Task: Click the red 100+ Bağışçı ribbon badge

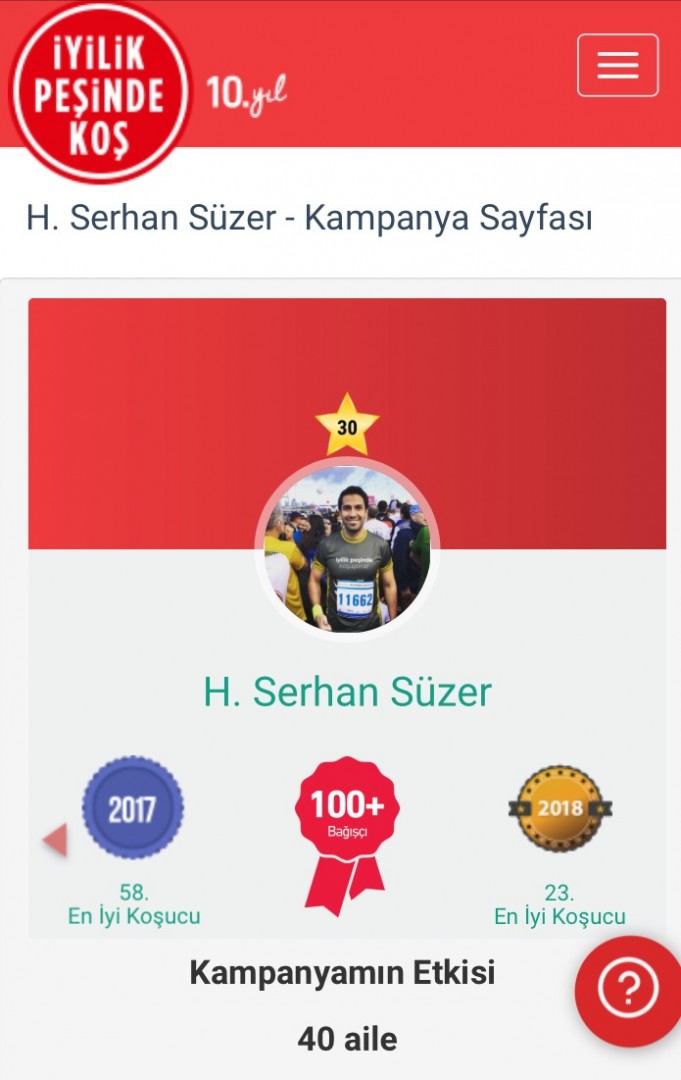Action: pyautogui.click(x=347, y=835)
